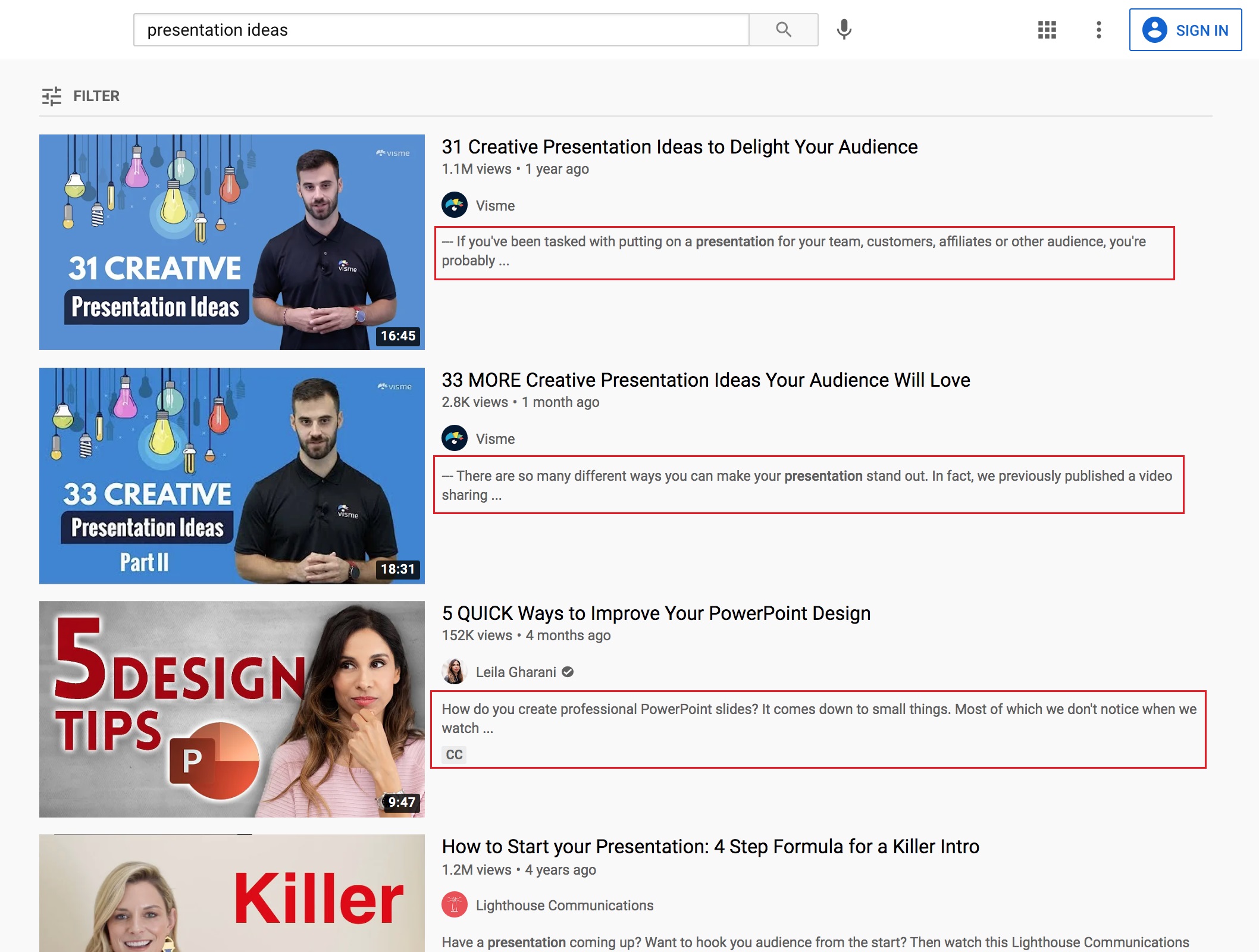
Task: Click '1.1M views • 1 year ago' text
Action: (515, 169)
